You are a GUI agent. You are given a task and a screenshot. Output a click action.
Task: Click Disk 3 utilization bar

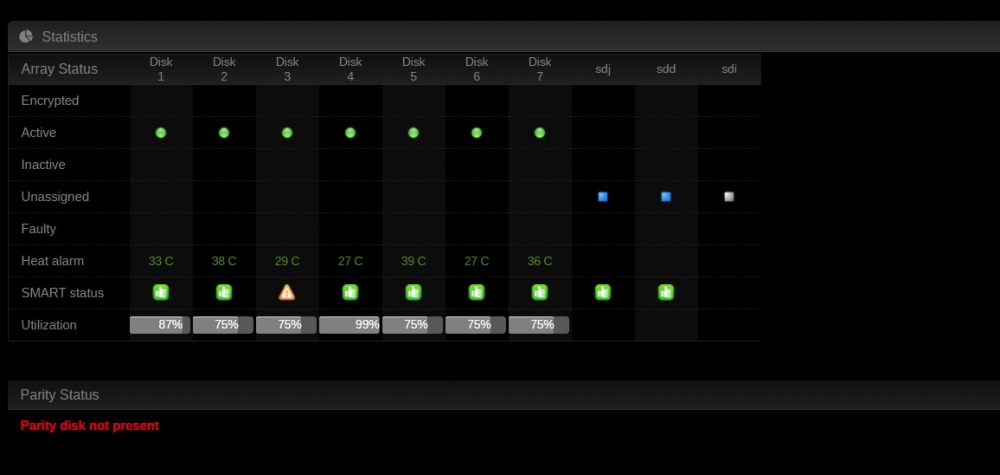coord(286,325)
